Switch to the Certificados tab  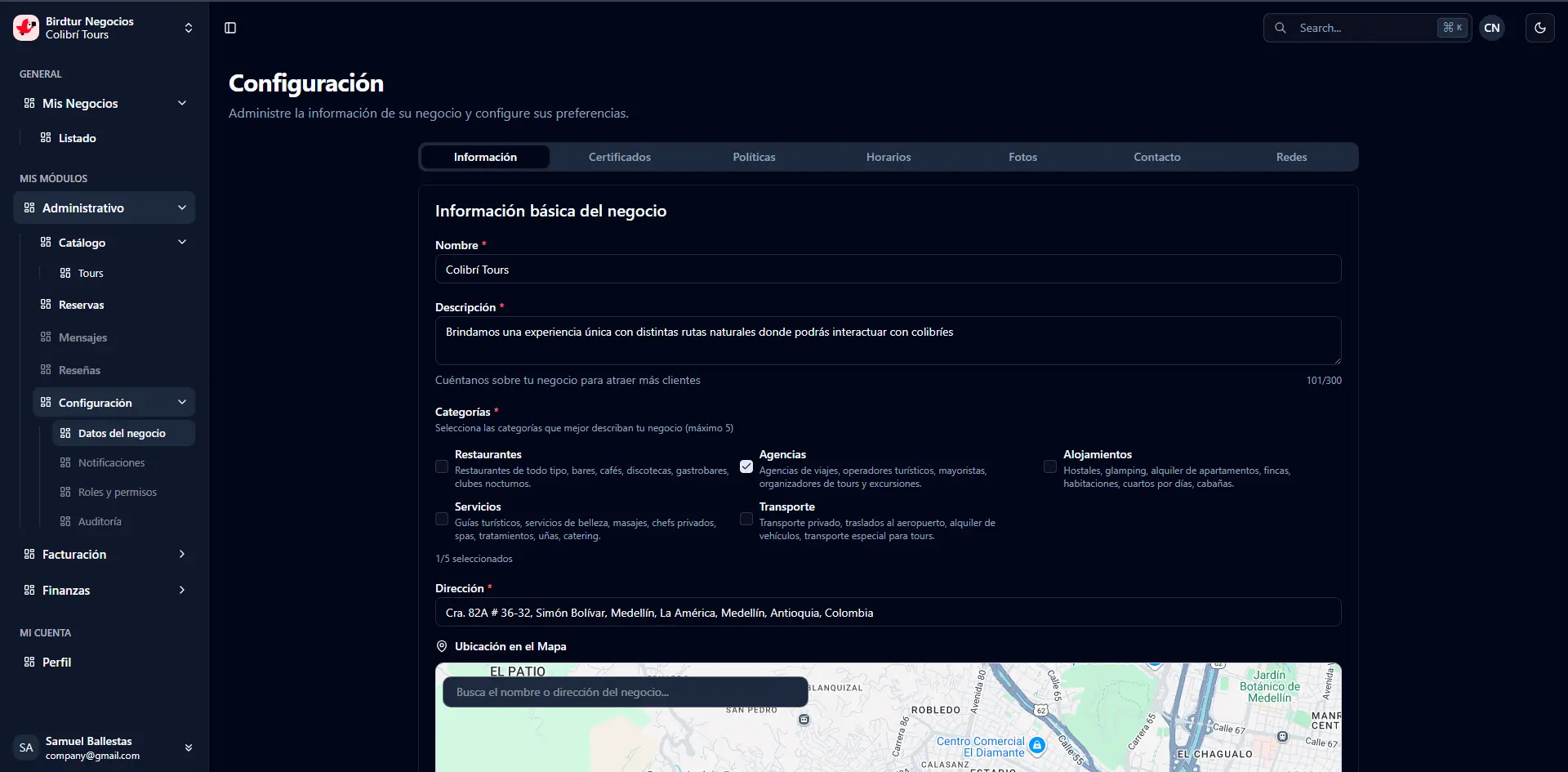click(619, 157)
